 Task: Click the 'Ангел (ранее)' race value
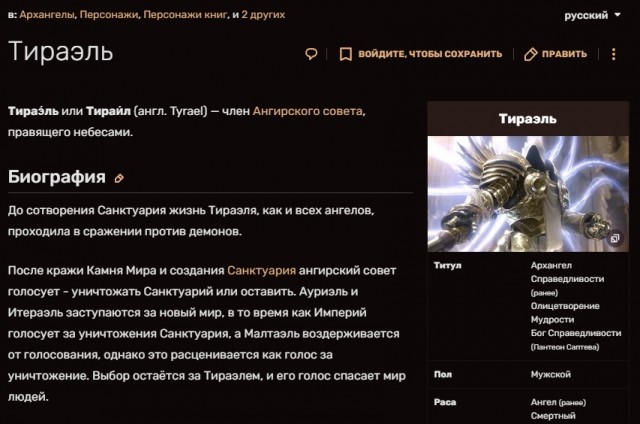(x=558, y=402)
